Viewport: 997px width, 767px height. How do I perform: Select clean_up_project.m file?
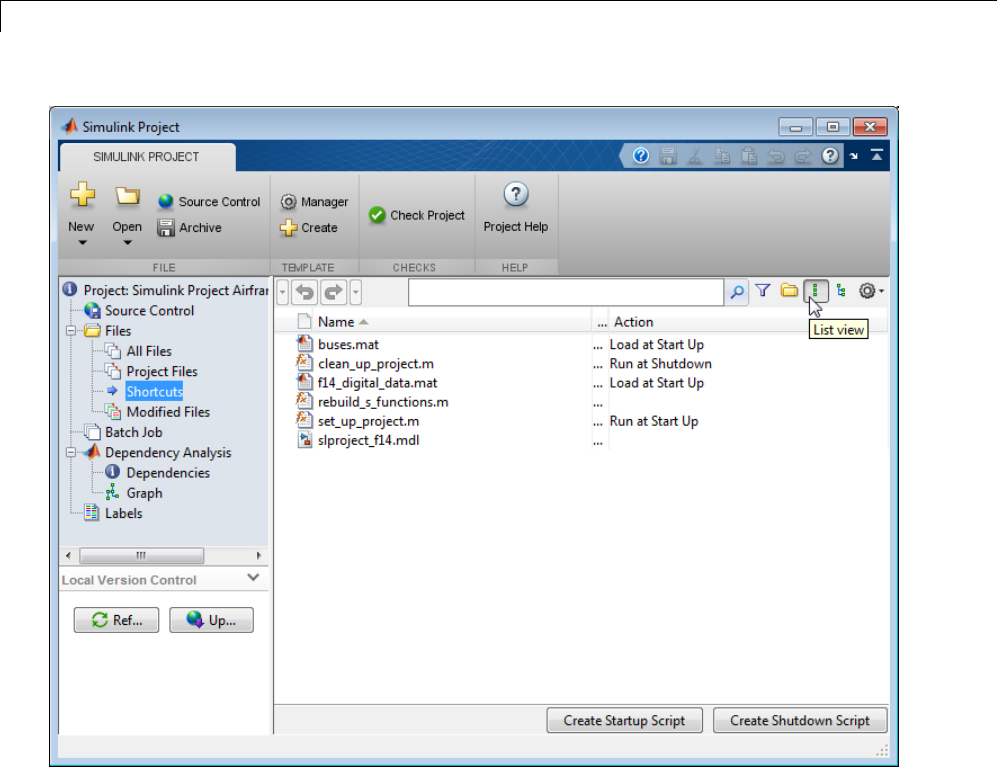coord(376,364)
